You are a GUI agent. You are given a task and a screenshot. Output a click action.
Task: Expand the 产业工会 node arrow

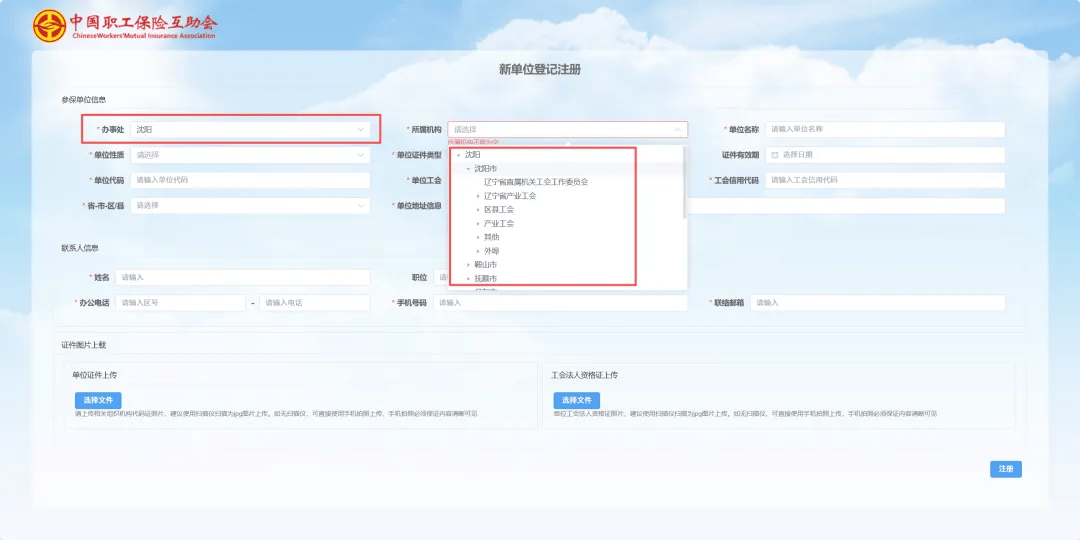[478, 224]
